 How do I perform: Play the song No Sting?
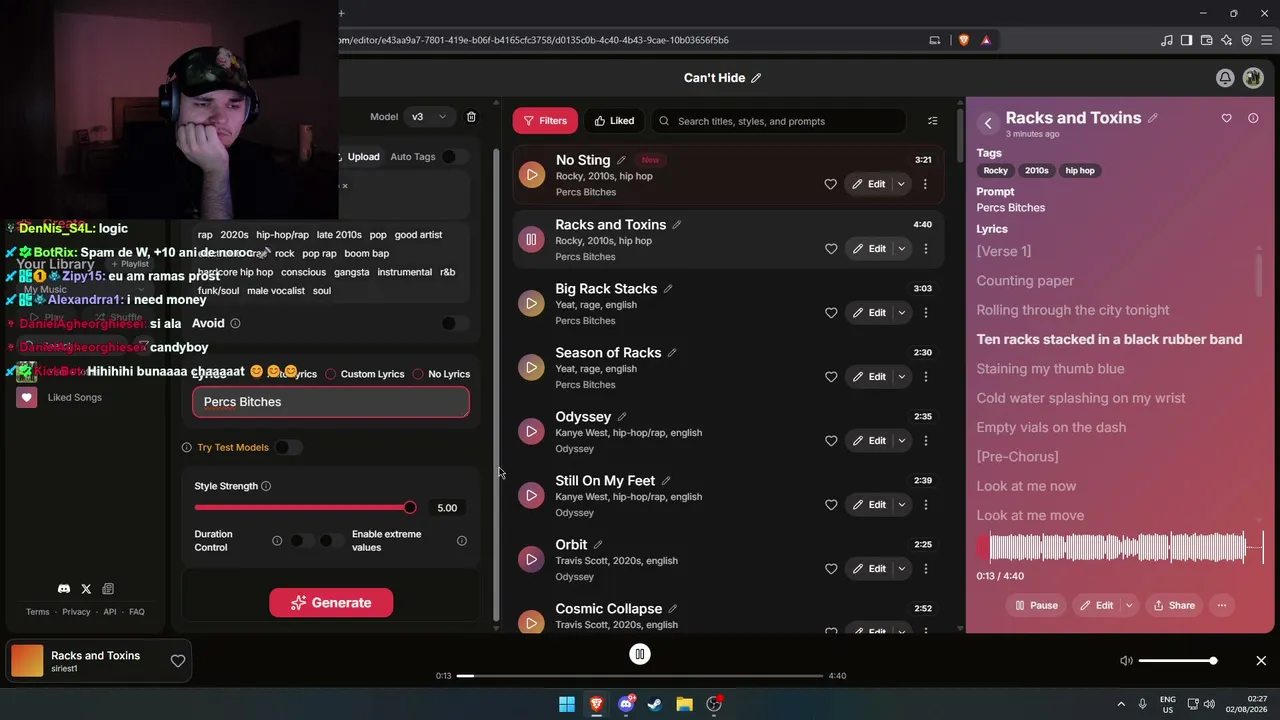coord(531,175)
